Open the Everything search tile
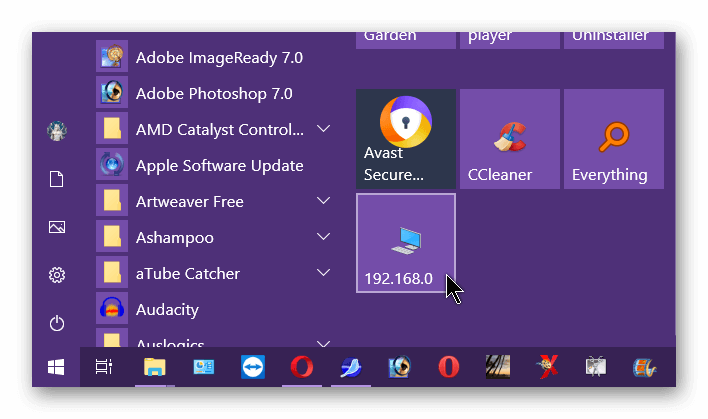The height and width of the screenshot is (419, 708). coord(614,139)
